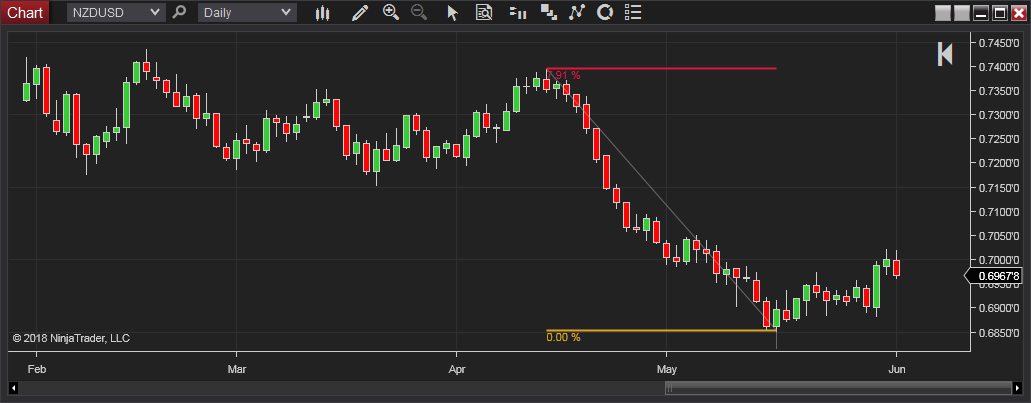Open the chart Properties list icon
1031x403 pixels.
631,13
